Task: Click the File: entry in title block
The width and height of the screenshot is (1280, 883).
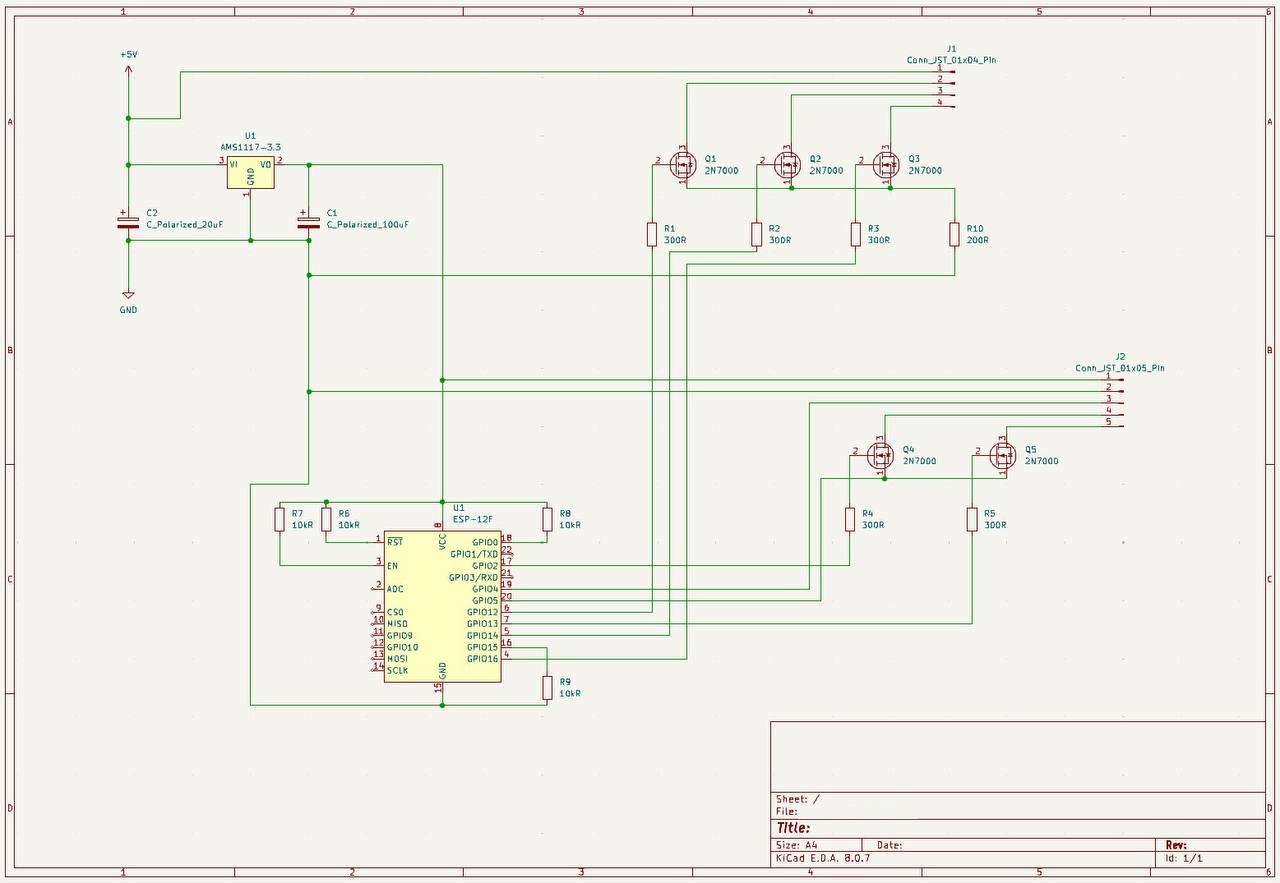Action: click(787, 811)
